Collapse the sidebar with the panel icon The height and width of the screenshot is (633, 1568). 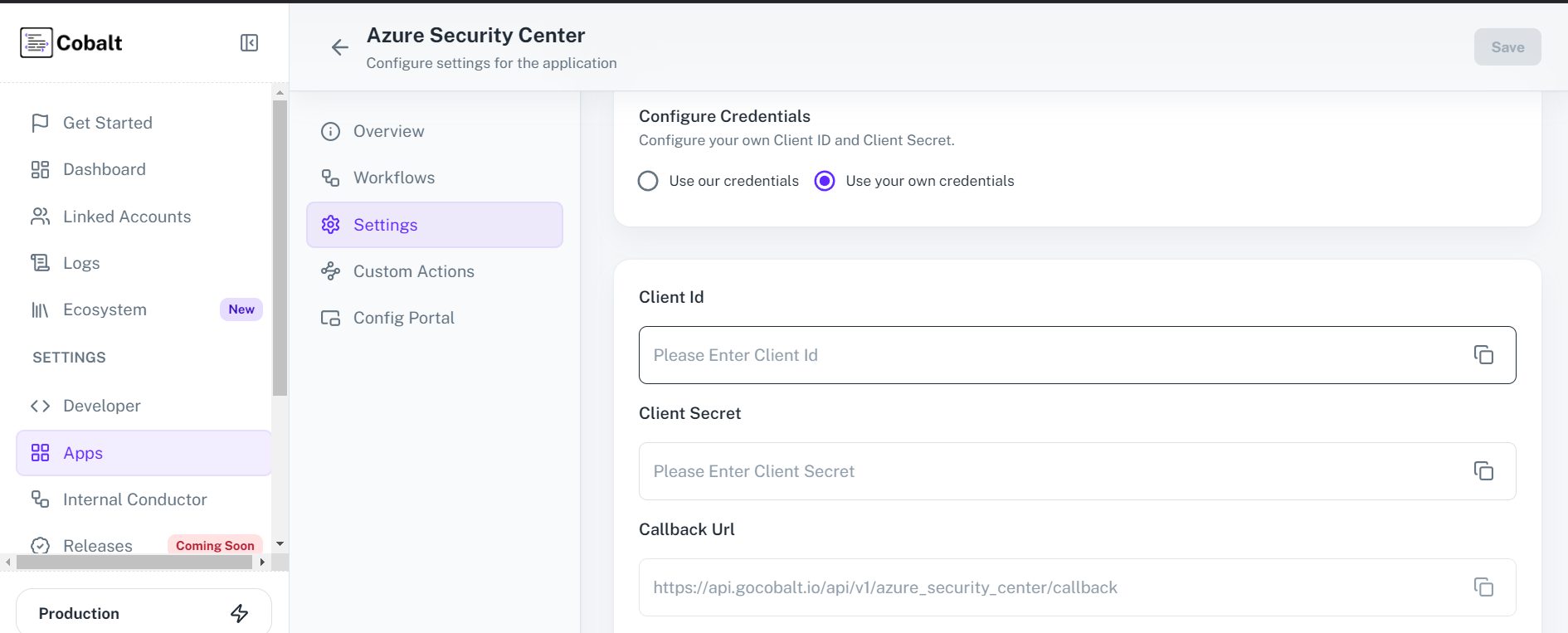pos(249,43)
